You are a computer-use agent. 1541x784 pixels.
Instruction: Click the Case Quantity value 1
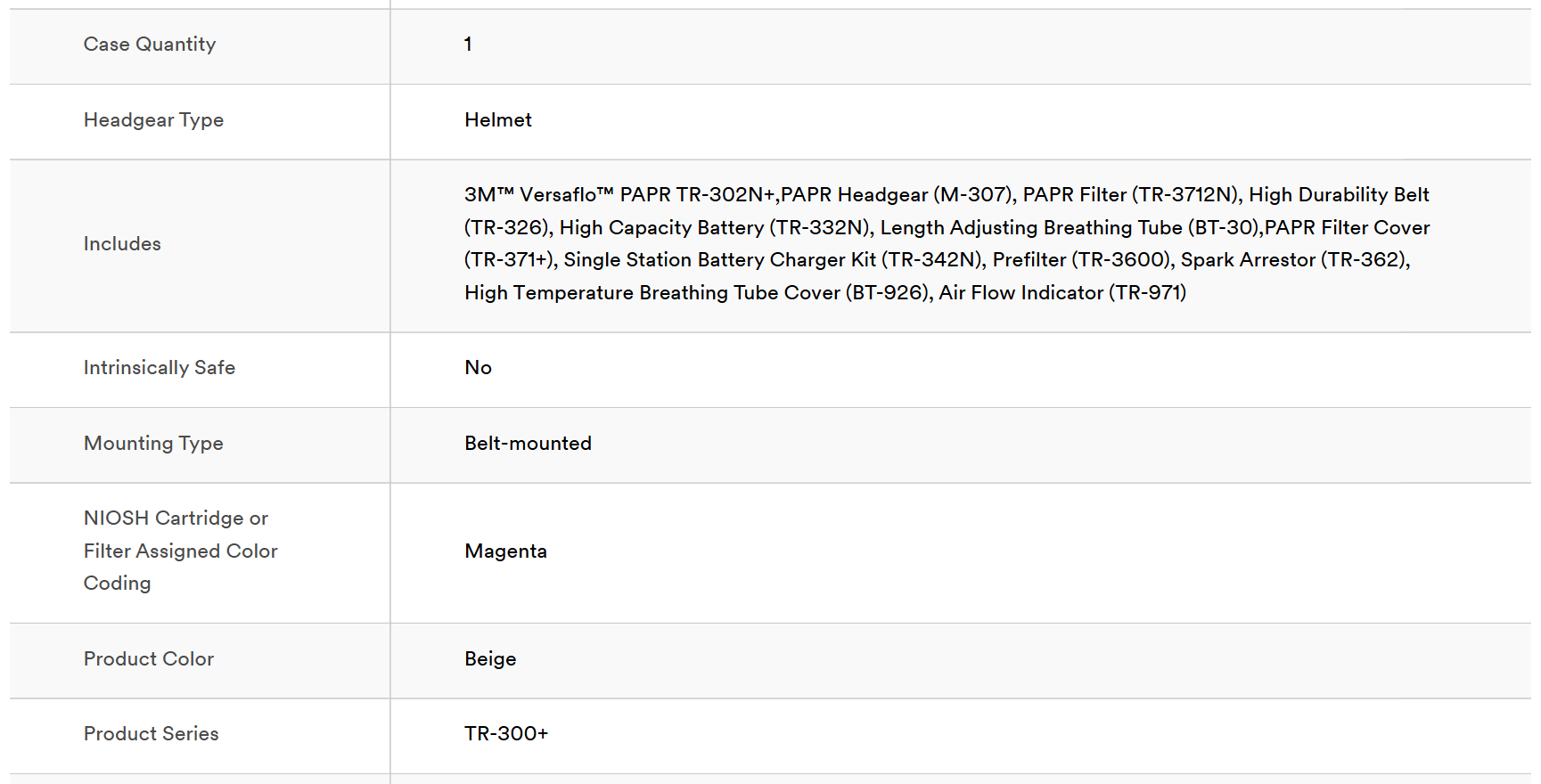[x=468, y=45]
